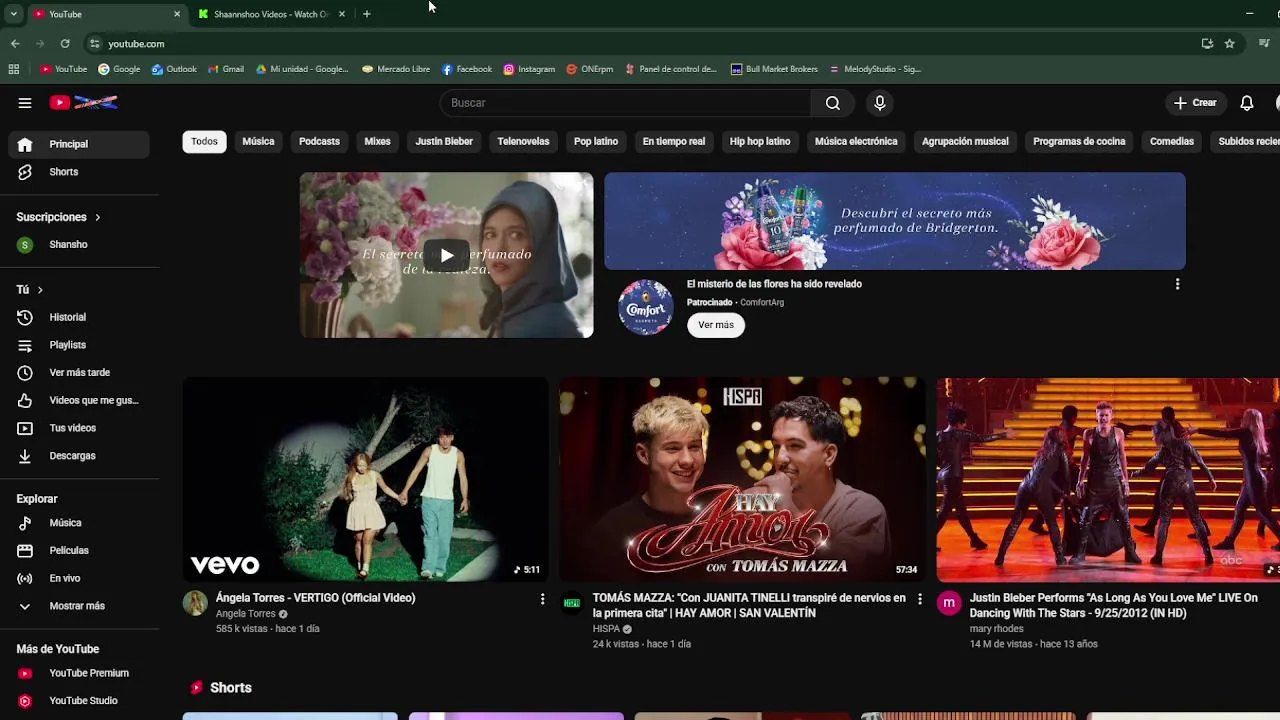This screenshot has height=720, width=1280.
Task: Select the Agrupación musical chip
Action: pyautogui.click(x=965, y=141)
